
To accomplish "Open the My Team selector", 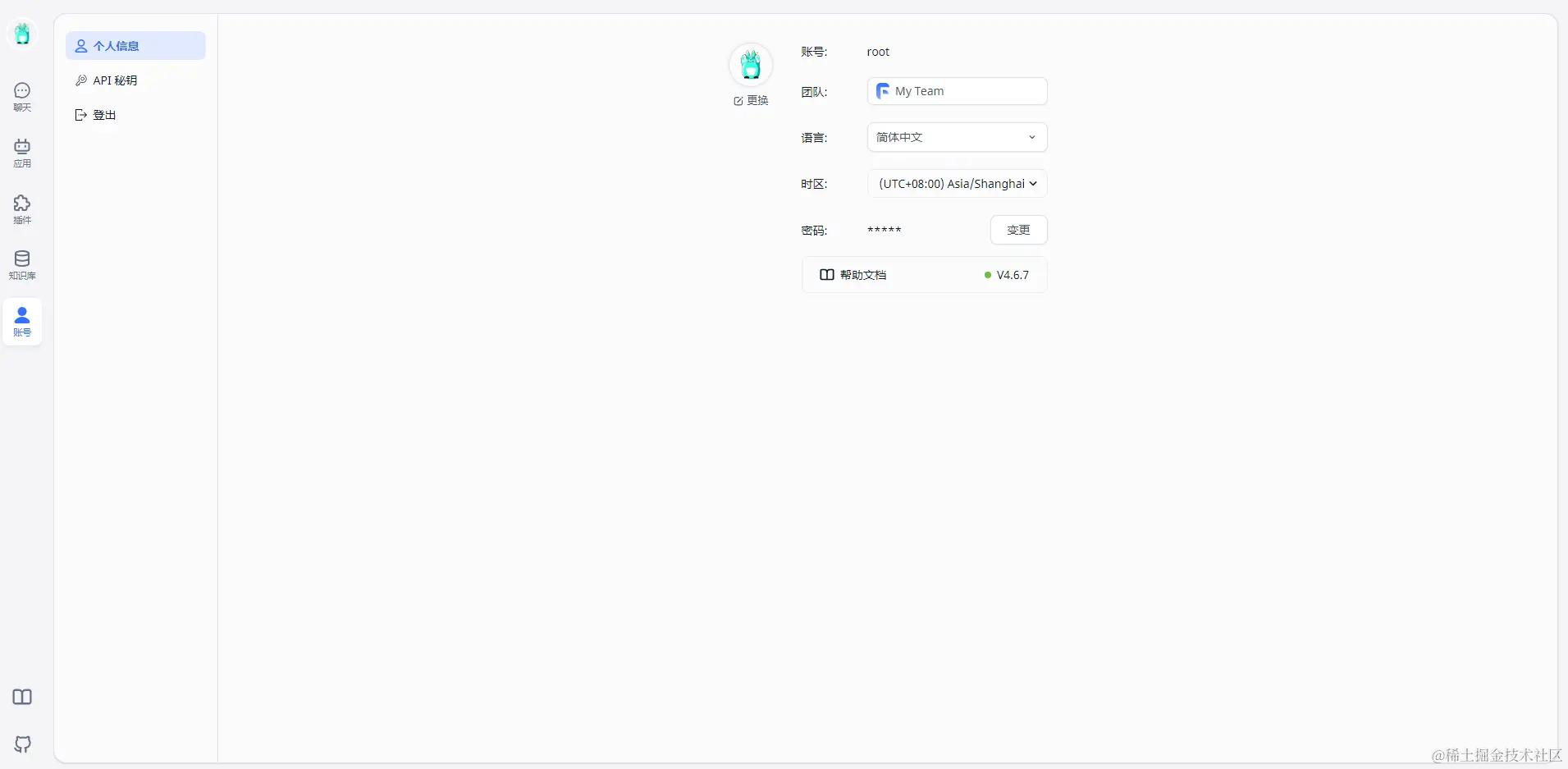I will click(956, 90).
